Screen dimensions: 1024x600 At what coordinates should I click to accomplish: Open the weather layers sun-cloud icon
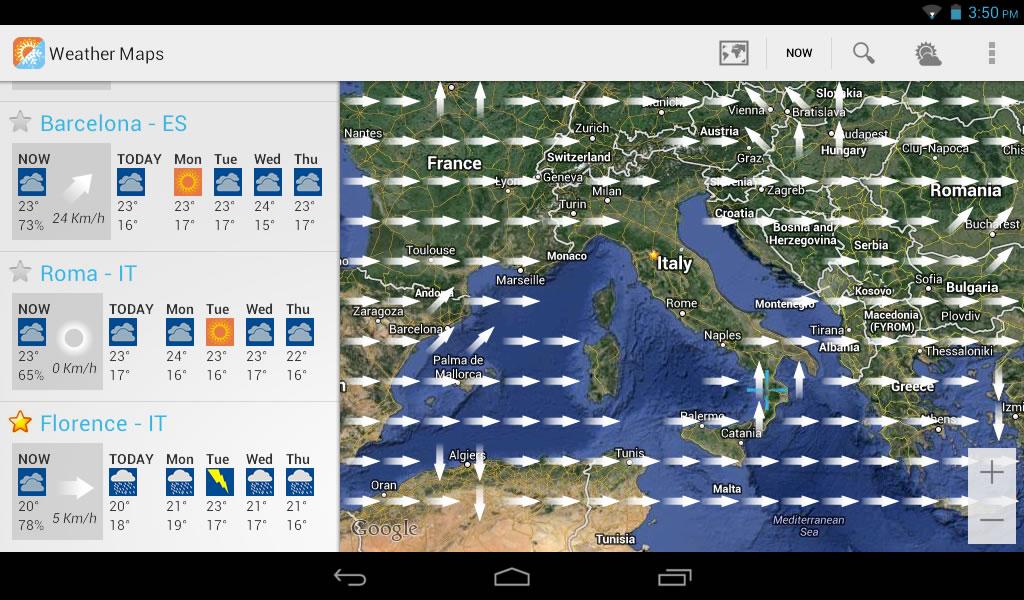927,54
